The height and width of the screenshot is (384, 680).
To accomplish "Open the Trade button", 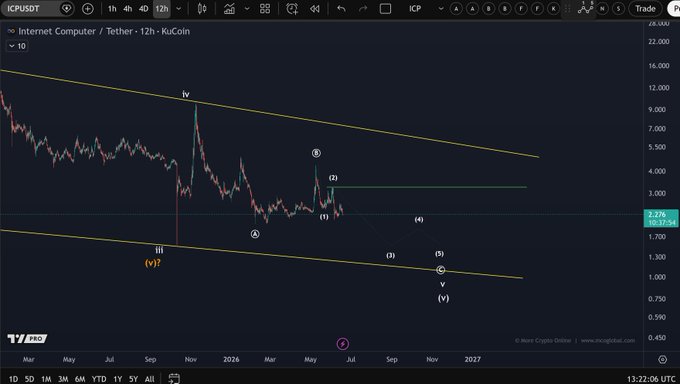I will 645,9.
